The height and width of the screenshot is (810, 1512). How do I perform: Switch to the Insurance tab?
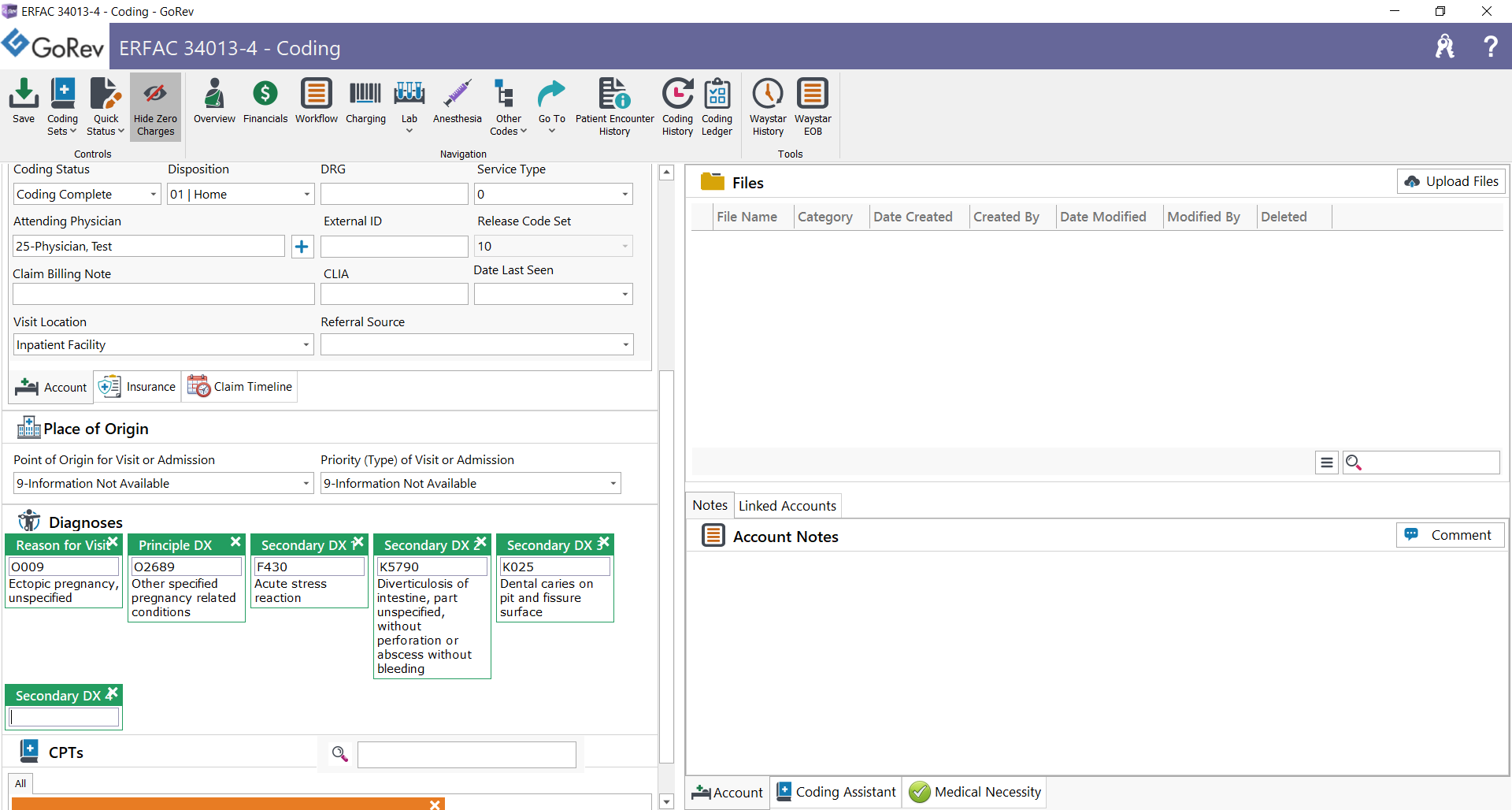coord(137,387)
